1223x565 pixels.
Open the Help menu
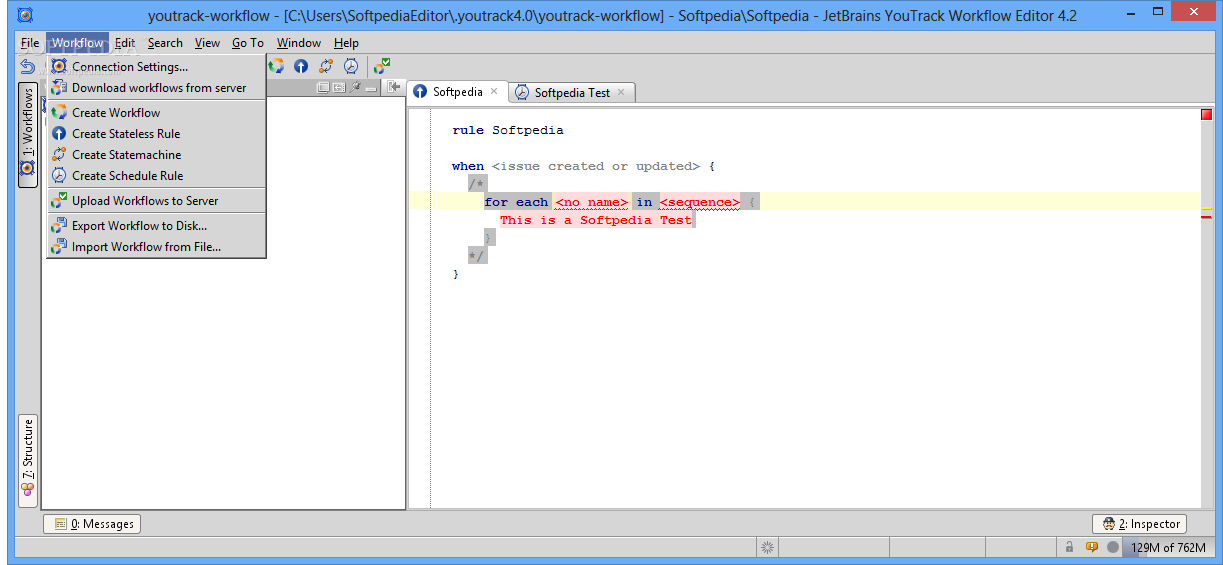tap(346, 43)
